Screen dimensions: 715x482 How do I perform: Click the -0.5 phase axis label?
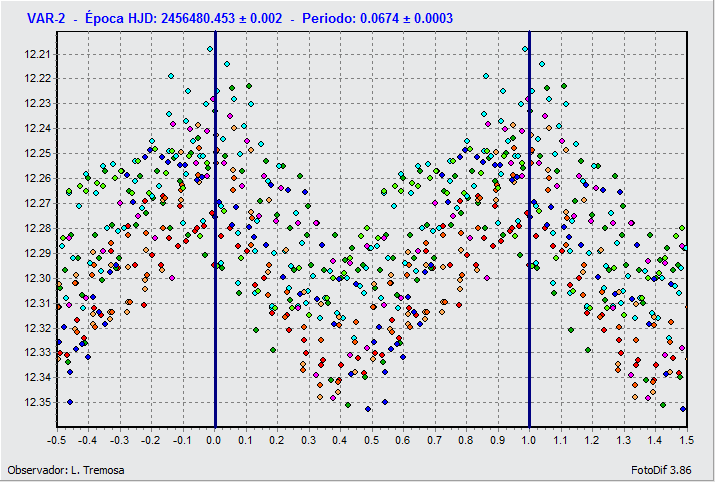pos(57,441)
